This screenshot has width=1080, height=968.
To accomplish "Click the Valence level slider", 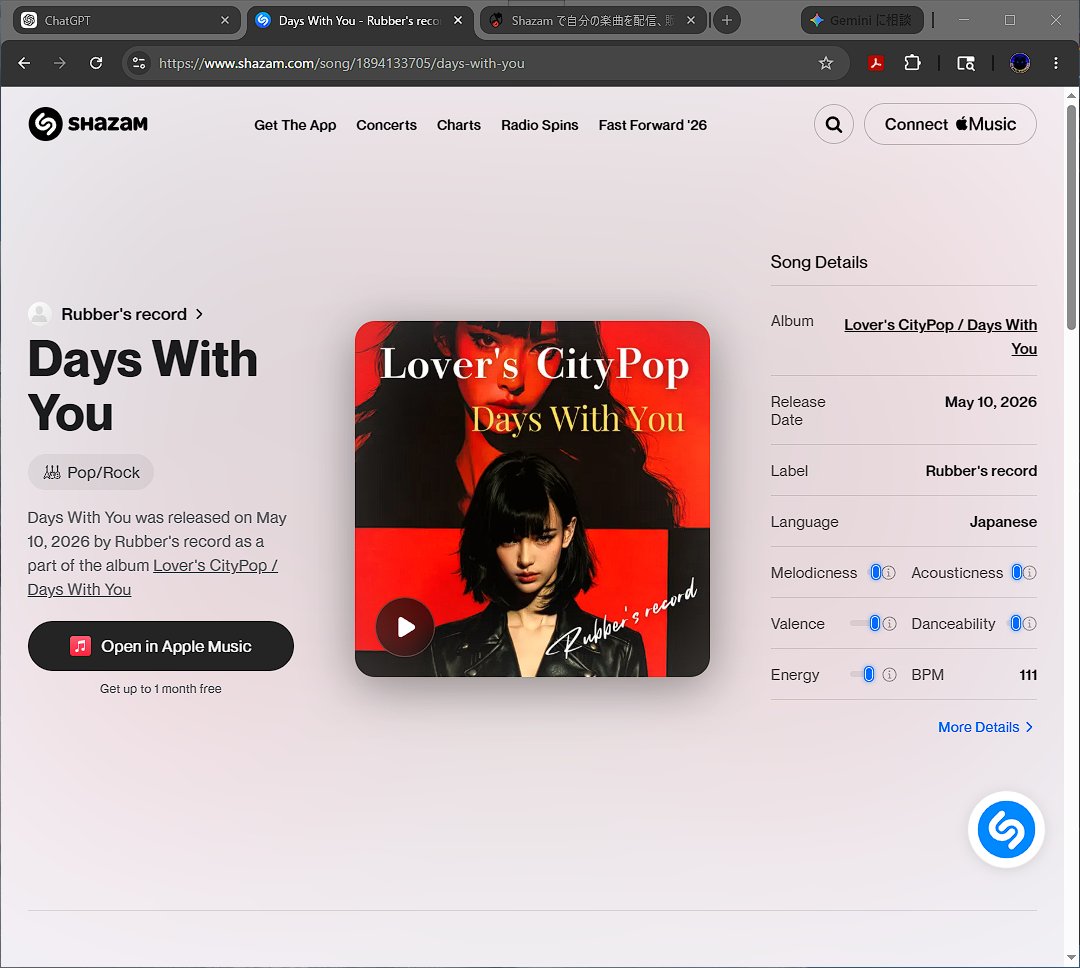I will tap(865, 624).
